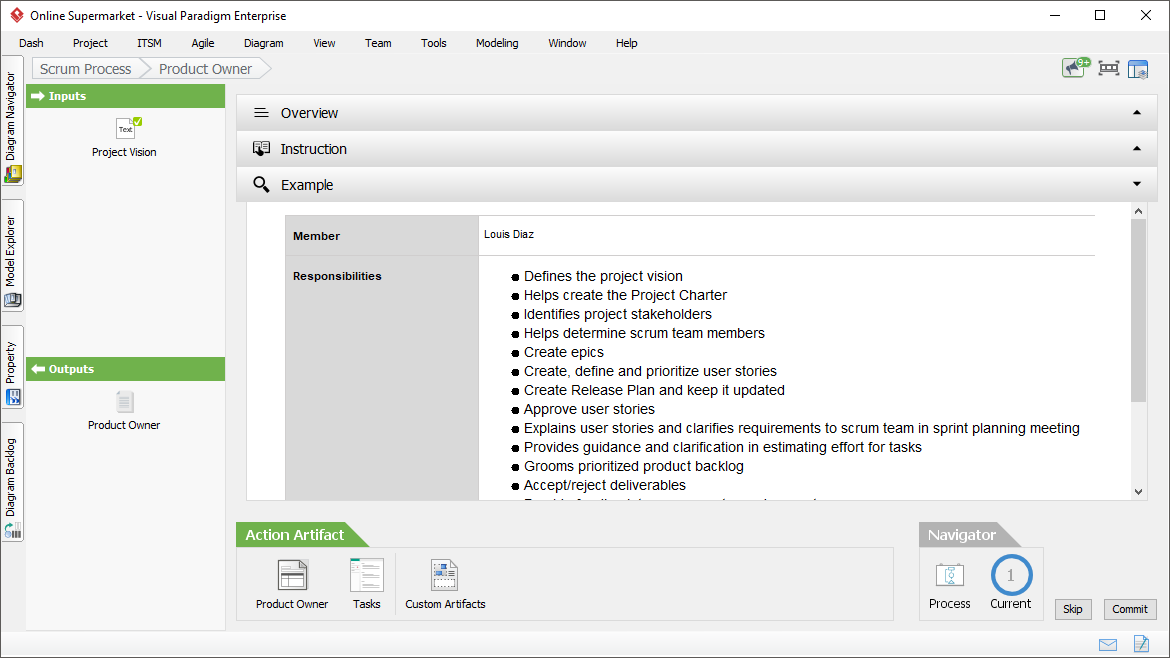
Task: Open the panel layout toolbar icon
Action: click(x=1138, y=69)
